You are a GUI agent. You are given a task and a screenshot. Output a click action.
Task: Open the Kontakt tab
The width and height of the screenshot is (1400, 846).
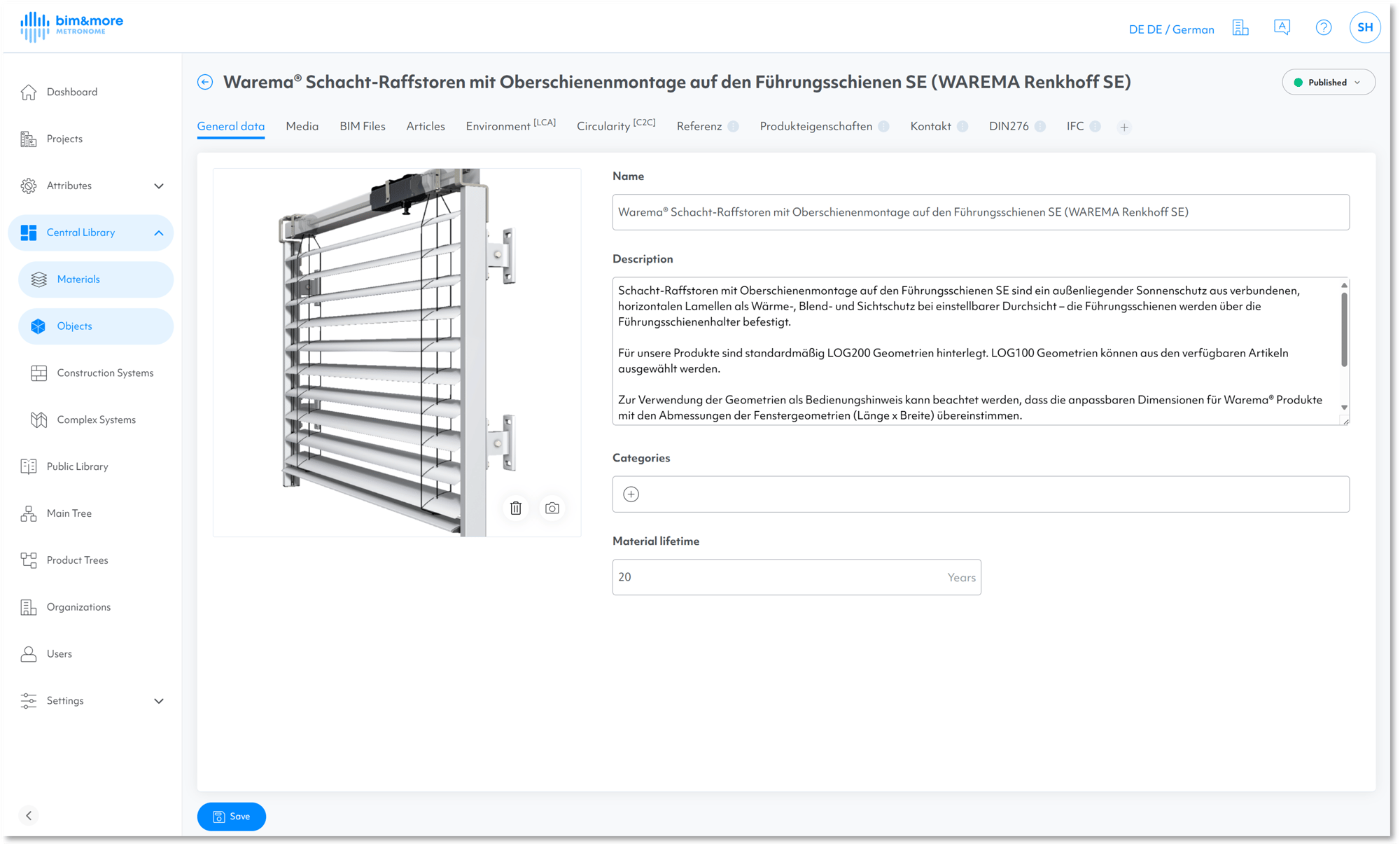point(930,127)
